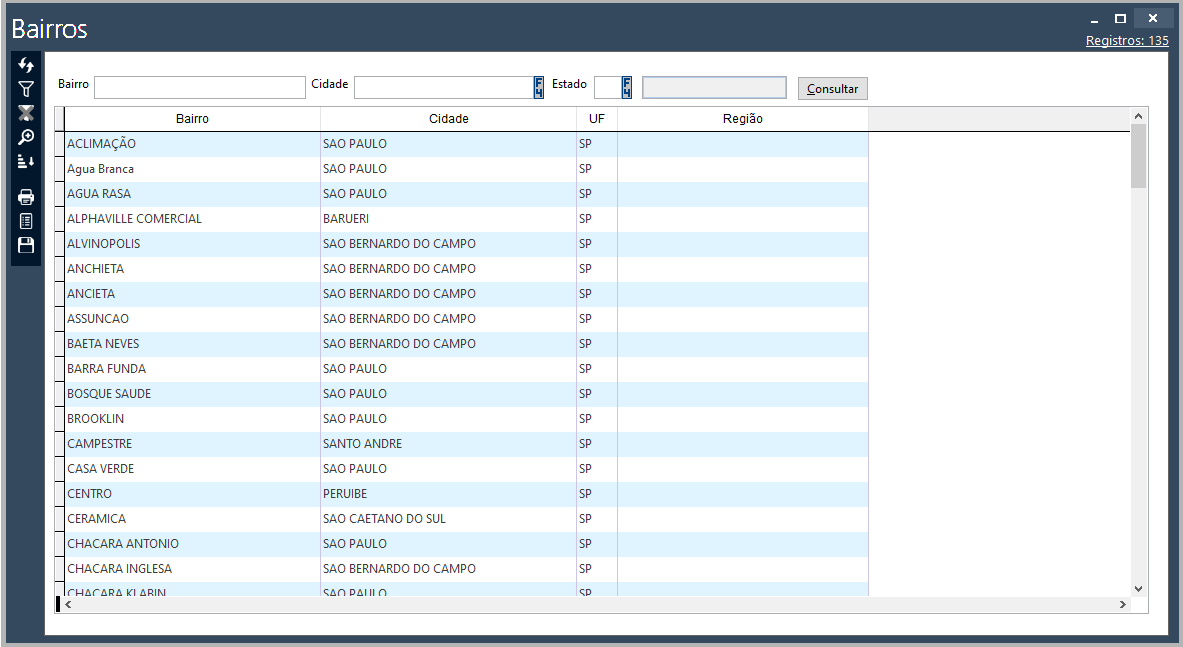
Task: Sort by the Cidade column header
Action: 448,119
